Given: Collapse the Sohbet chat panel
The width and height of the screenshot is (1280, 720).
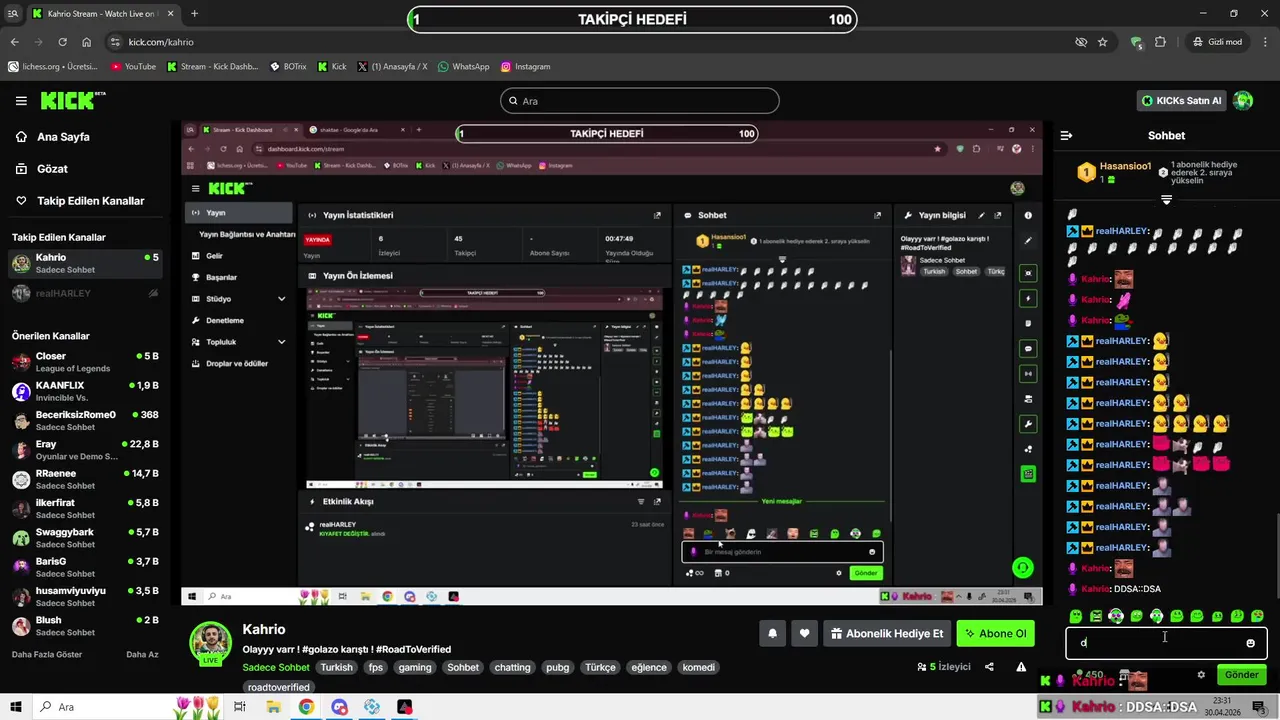Looking at the screenshot, I should (1066, 136).
